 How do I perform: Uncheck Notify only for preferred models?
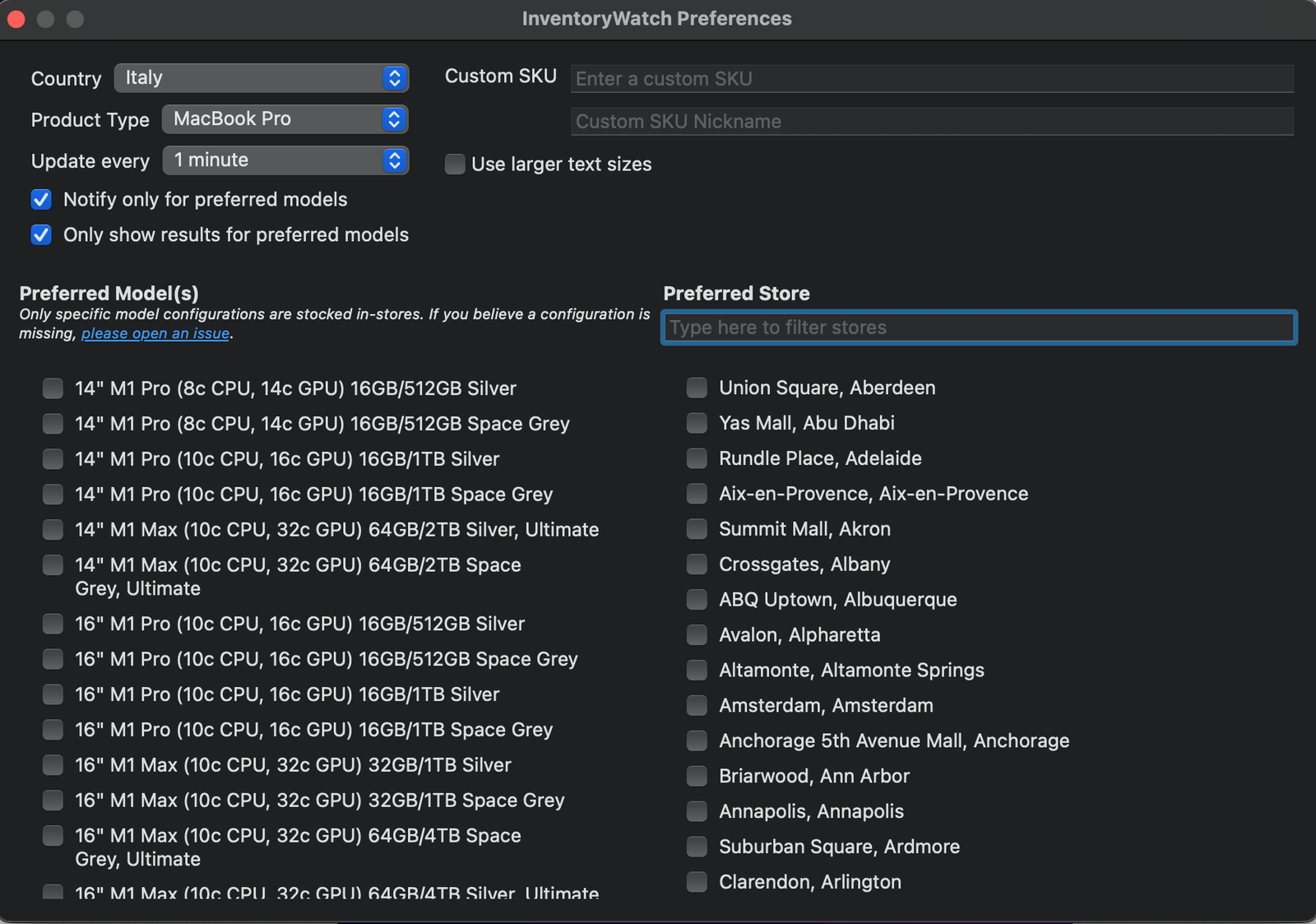(41, 200)
